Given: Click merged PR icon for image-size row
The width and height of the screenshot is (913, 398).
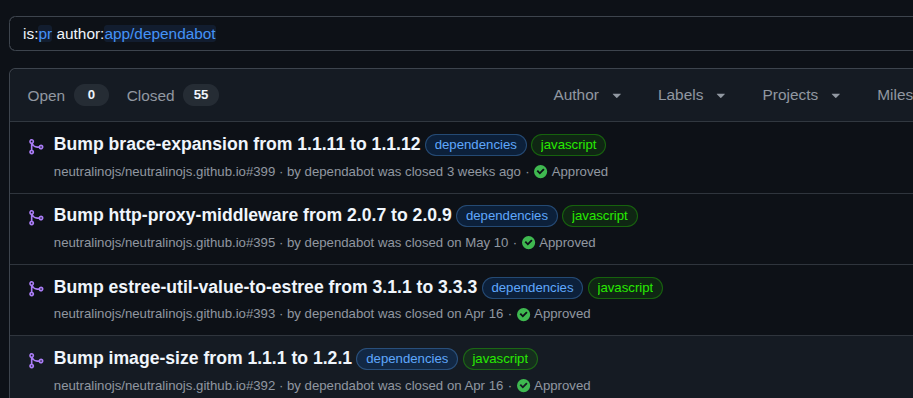Looking at the screenshot, I should pyautogui.click(x=36, y=361).
